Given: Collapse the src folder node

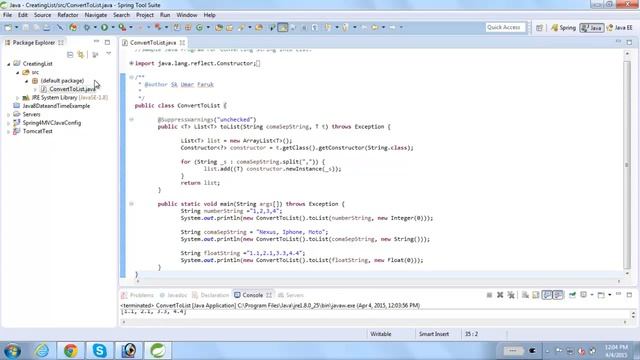Looking at the screenshot, I should (18, 73).
